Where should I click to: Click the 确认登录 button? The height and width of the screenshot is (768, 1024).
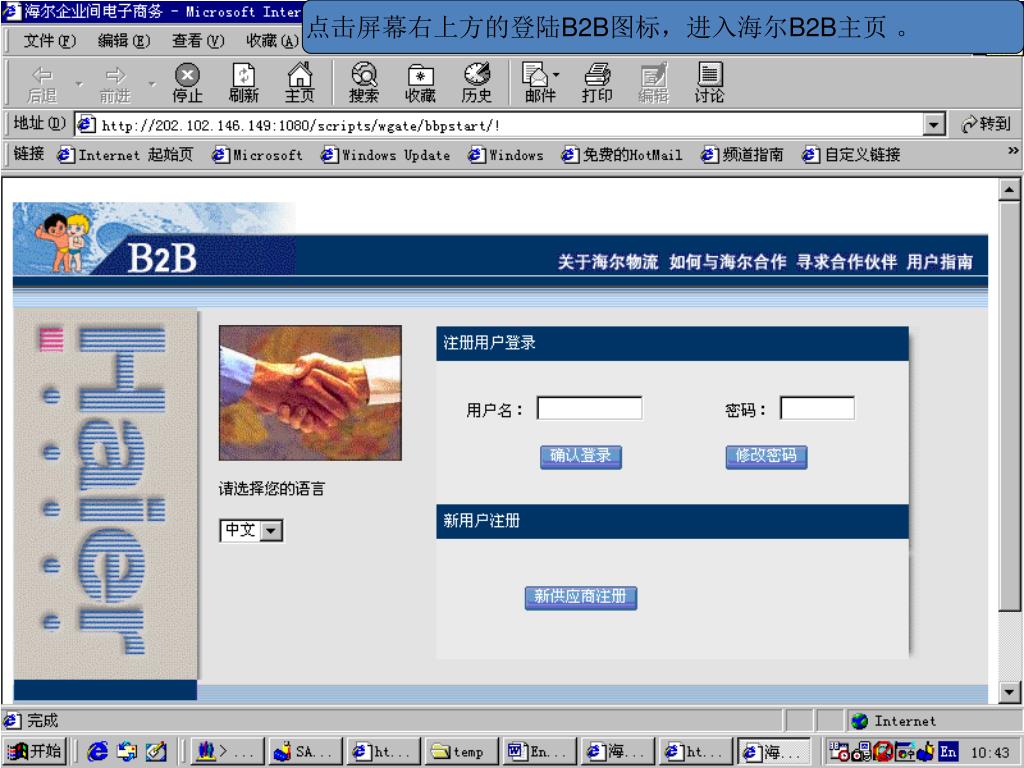(581, 456)
